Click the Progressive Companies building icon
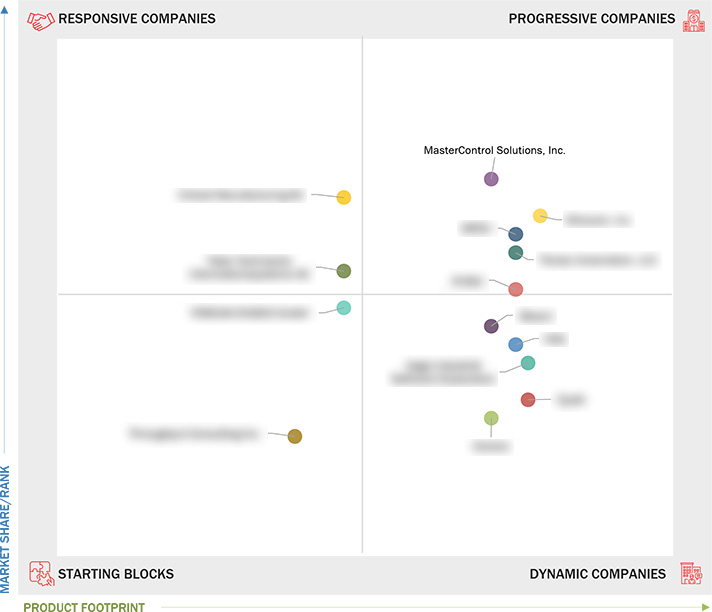Viewport: 712px width, 612px height. coord(694,20)
